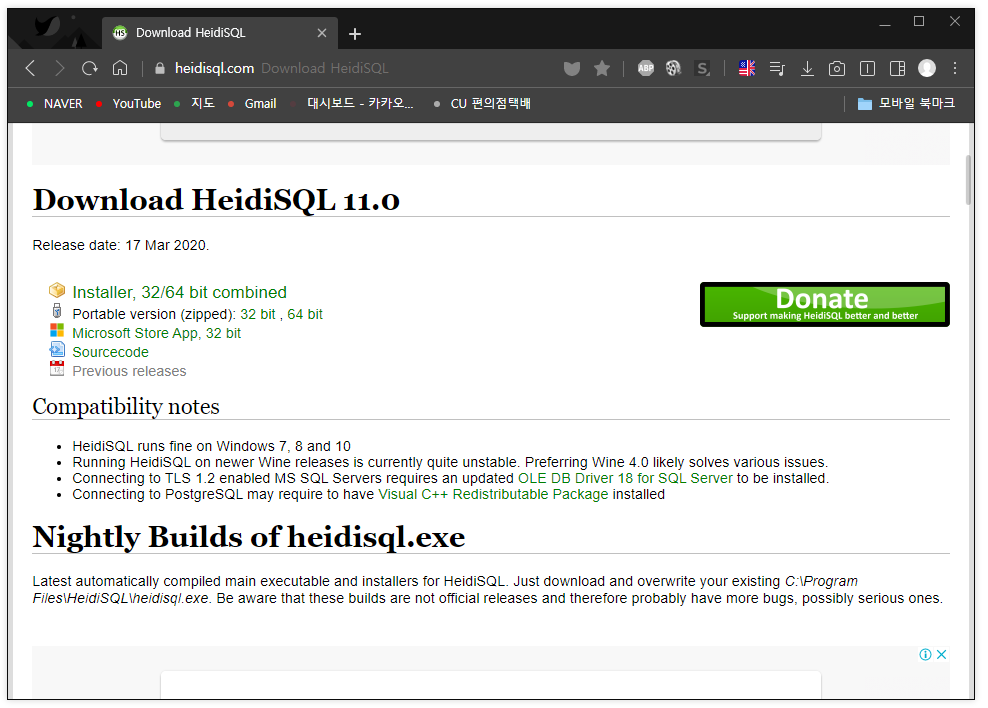Click the Release date: 17 Mar 2020 text
The image size is (988, 708).
pyautogui.click(x=120, y=246)
